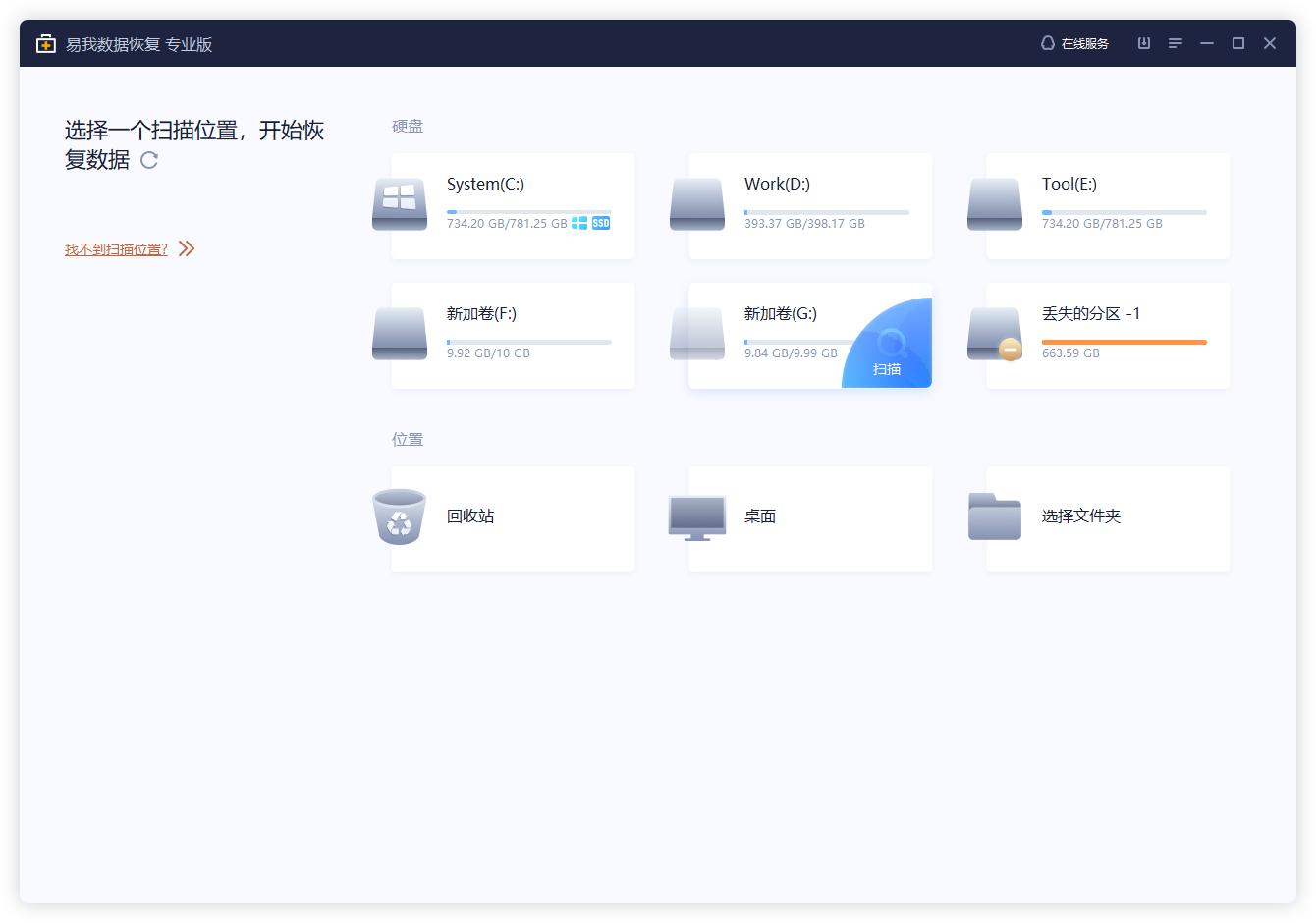Click the SSD badge on System(C:)
1316x923 pixels.
pyautogui.click(x=600, y=223)
